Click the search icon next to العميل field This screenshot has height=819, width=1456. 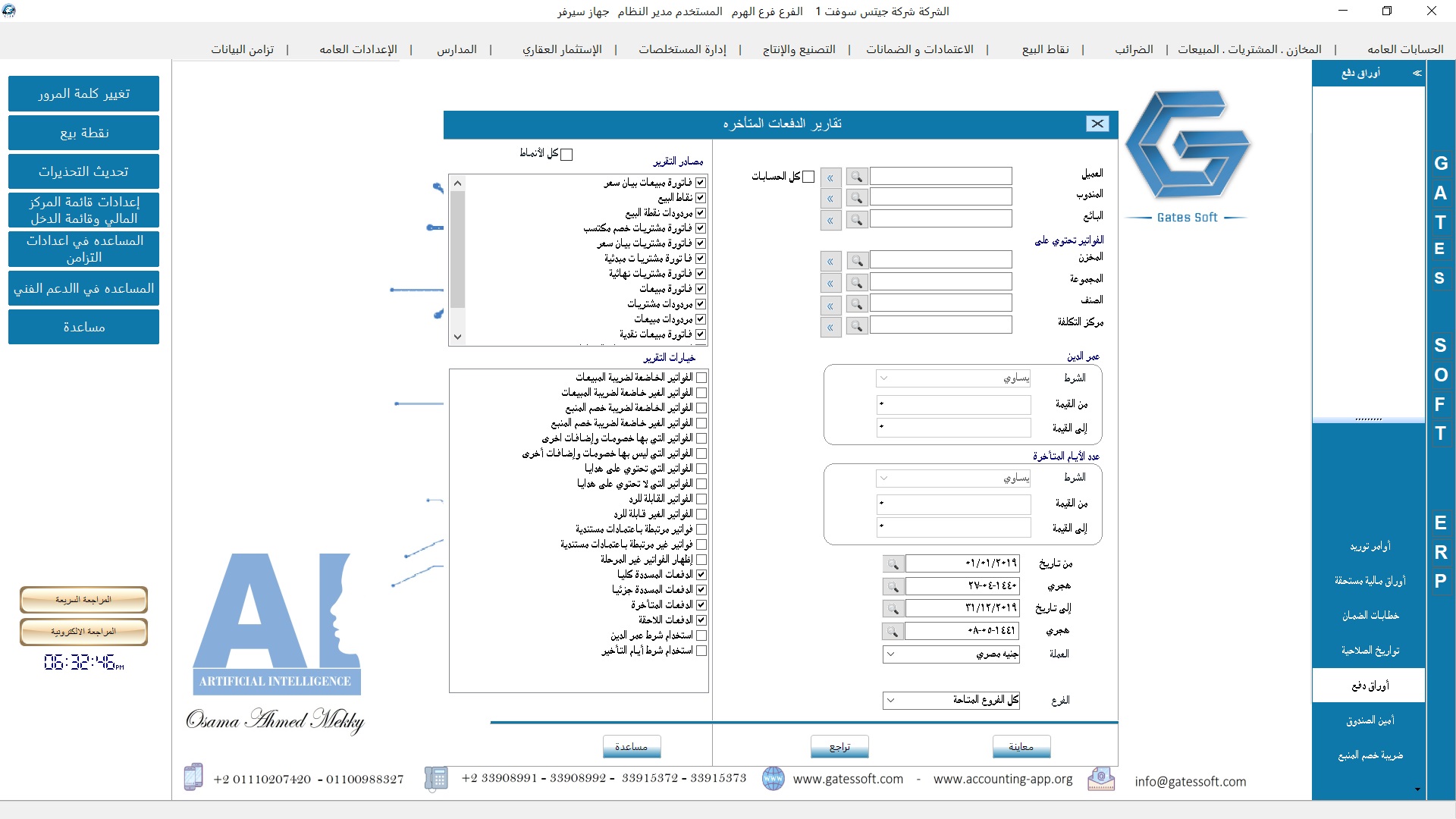tap(857, 177)
